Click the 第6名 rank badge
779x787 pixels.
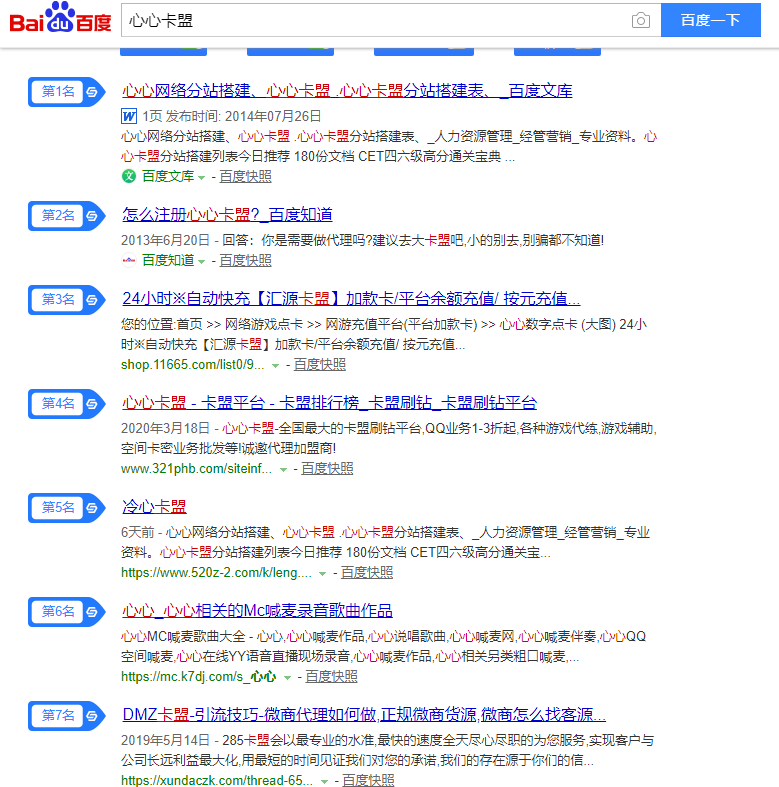(66, 611)
